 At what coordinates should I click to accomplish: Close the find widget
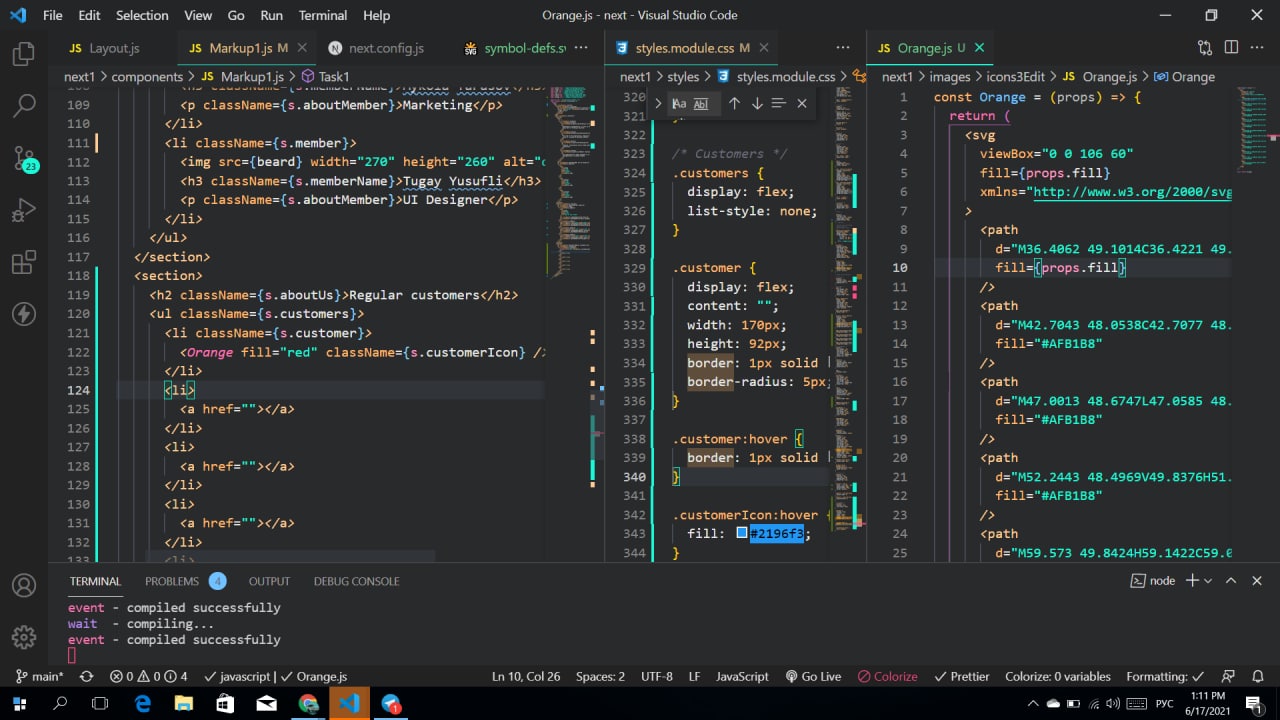pos(801,103)
